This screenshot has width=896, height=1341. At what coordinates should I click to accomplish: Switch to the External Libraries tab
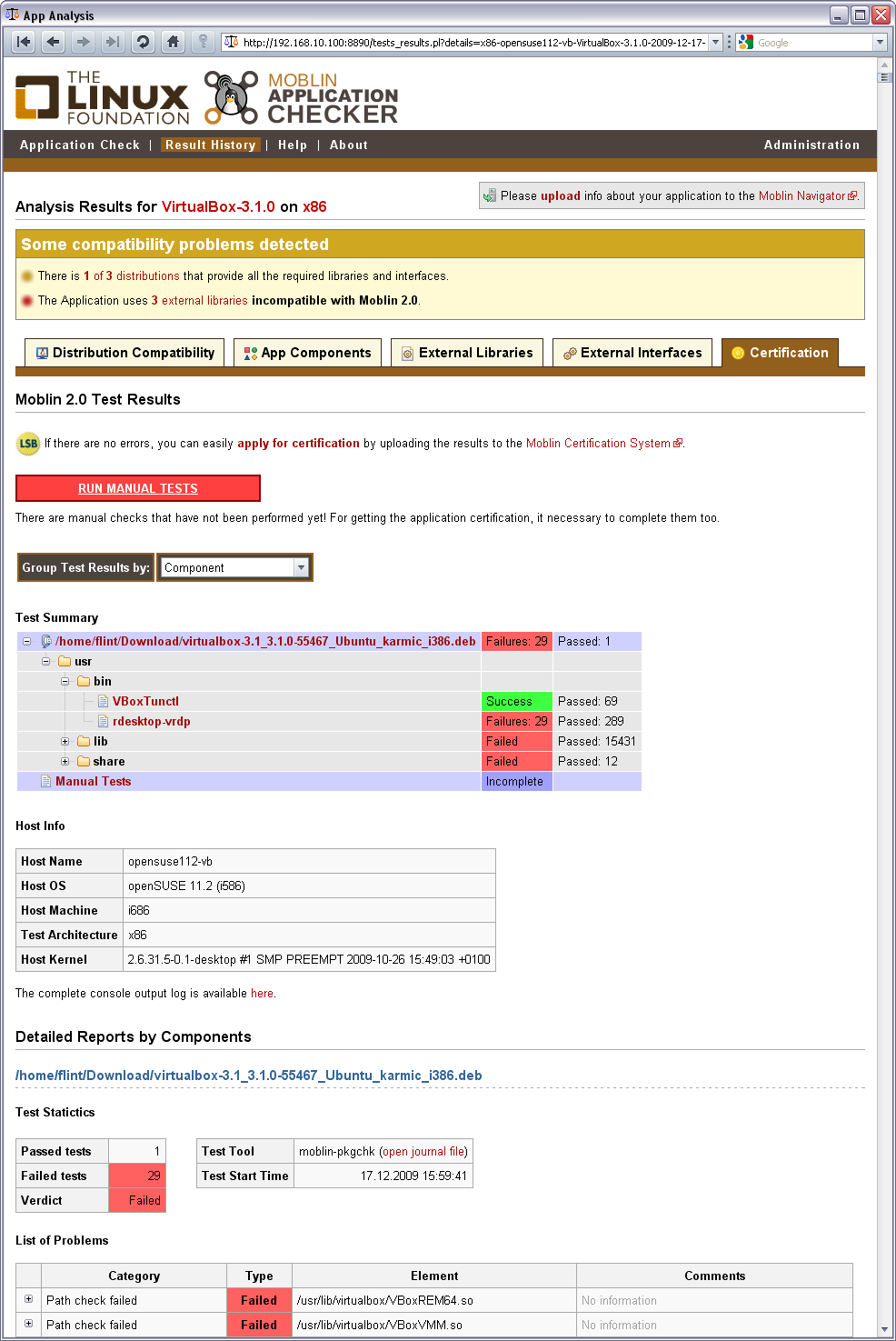point(467,353)
